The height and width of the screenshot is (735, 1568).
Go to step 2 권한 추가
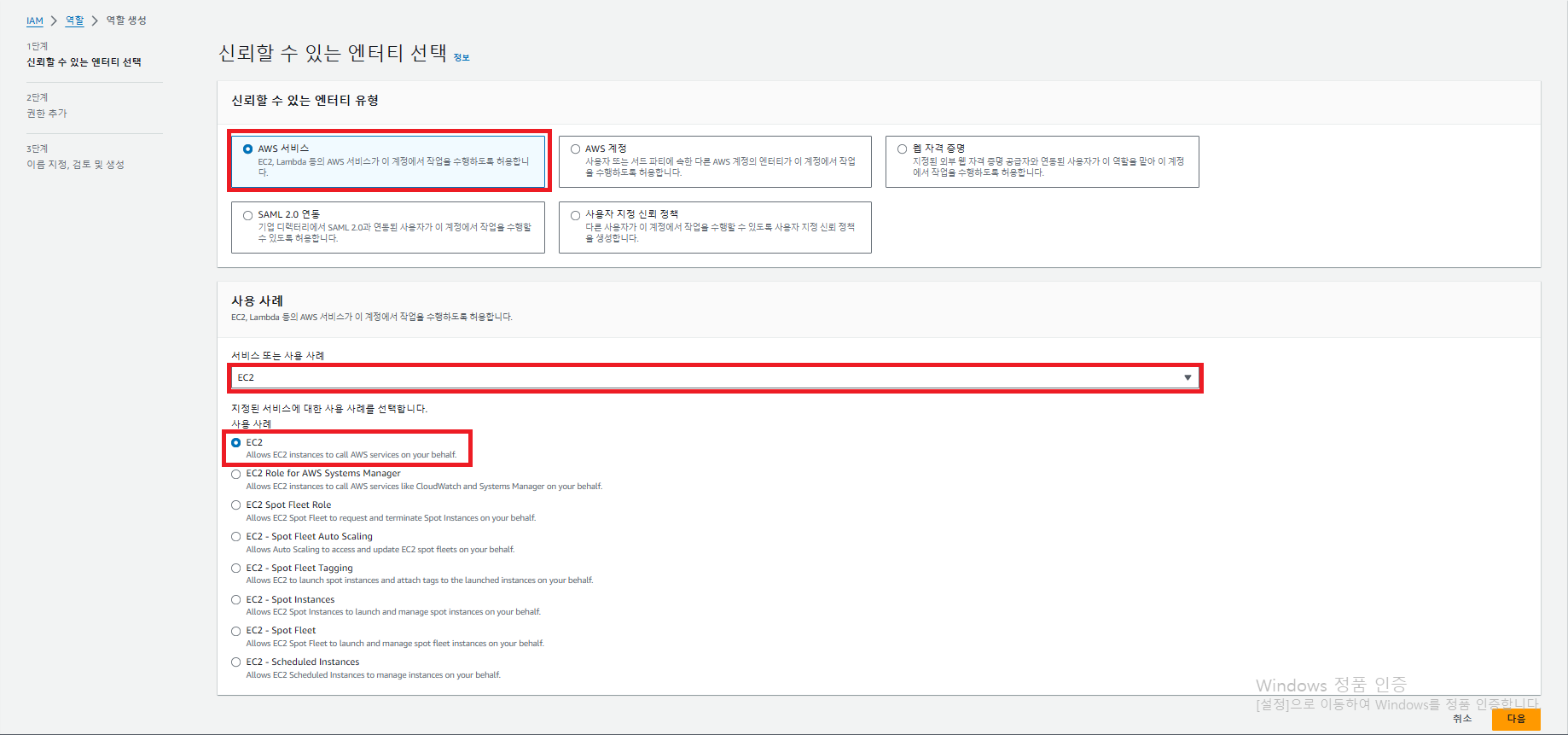tap(47, 114)
